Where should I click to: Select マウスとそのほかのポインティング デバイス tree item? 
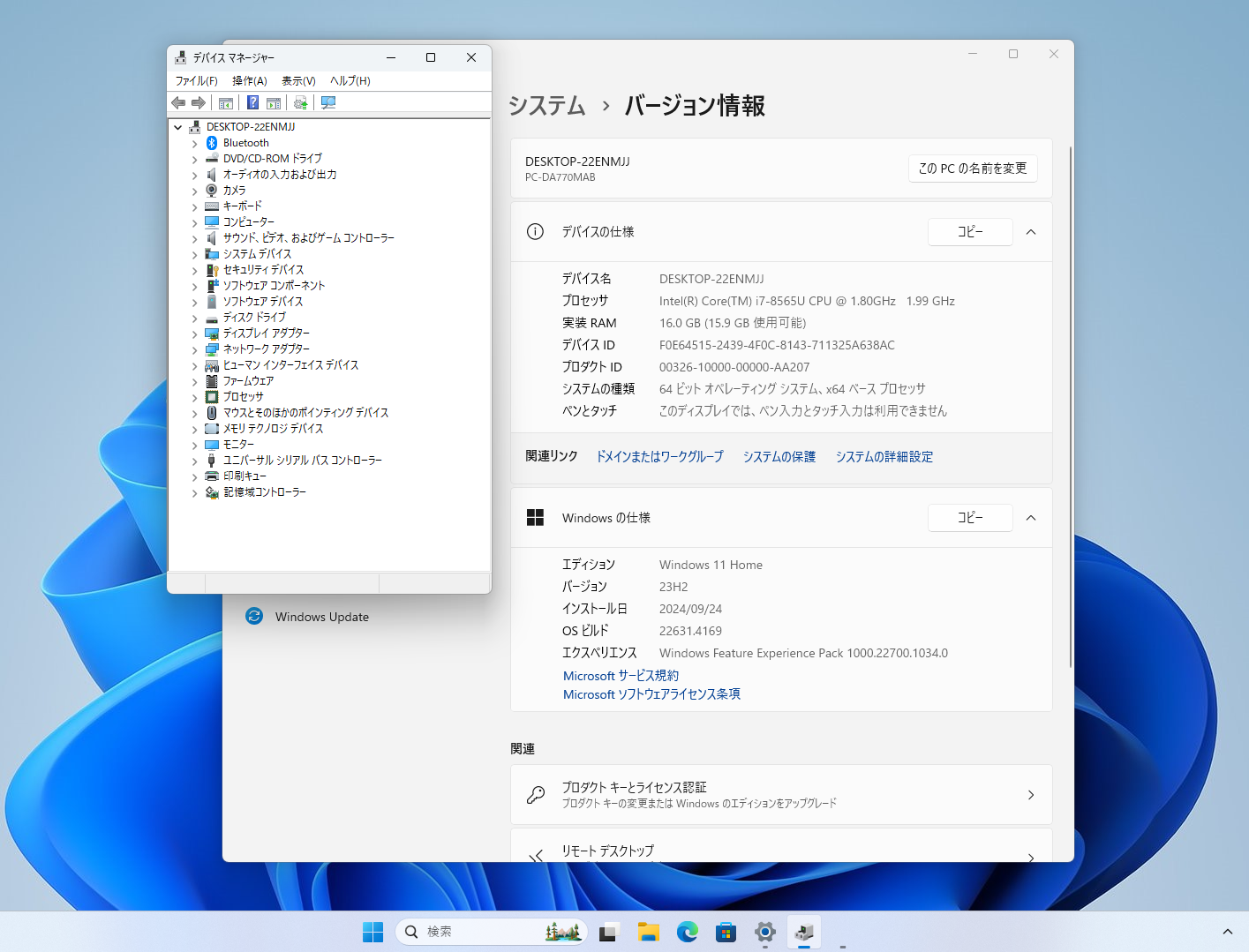point(305,413)
